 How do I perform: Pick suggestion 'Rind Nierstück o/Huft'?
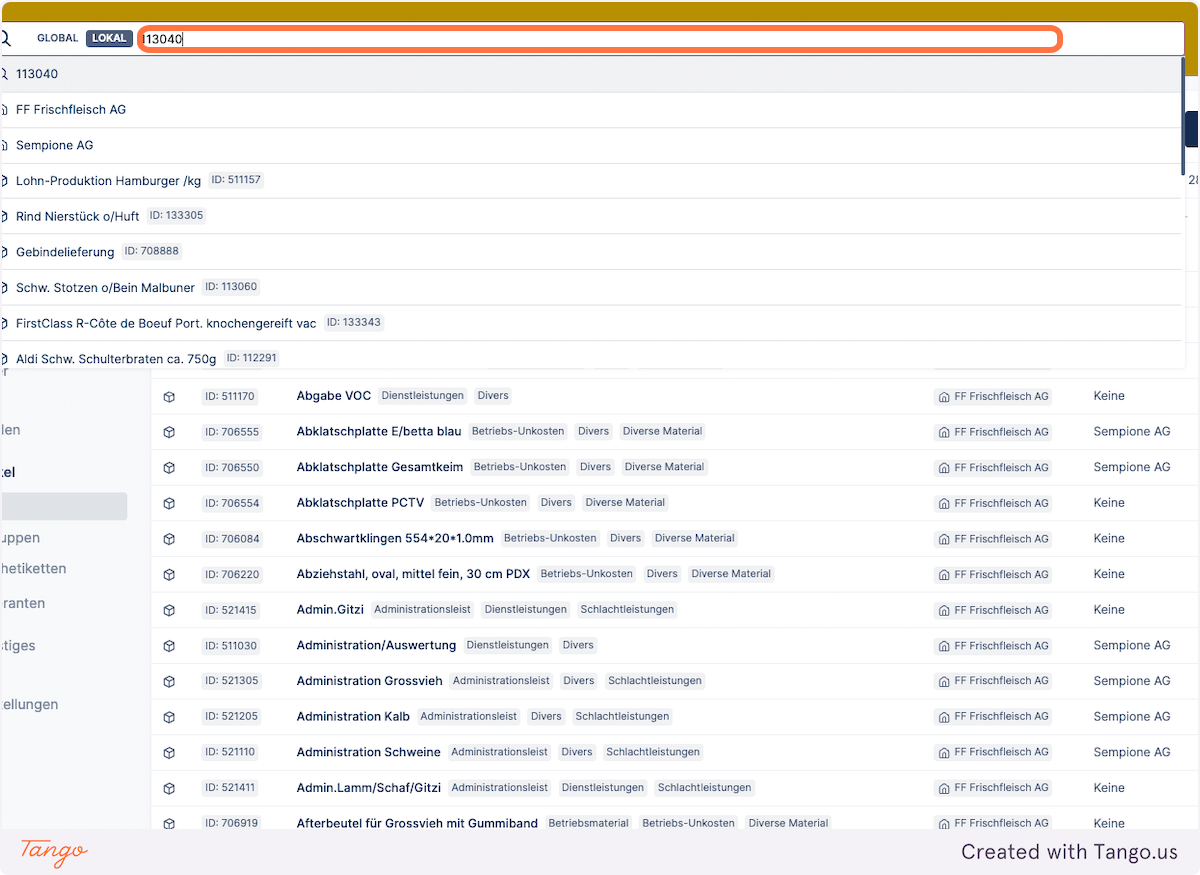591,216
